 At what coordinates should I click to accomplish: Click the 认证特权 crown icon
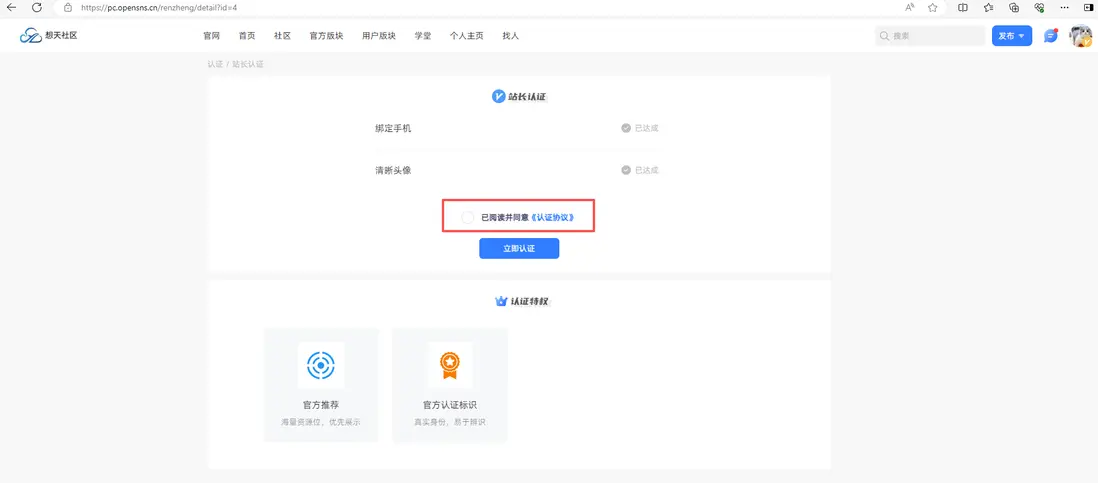pos(501,302)
